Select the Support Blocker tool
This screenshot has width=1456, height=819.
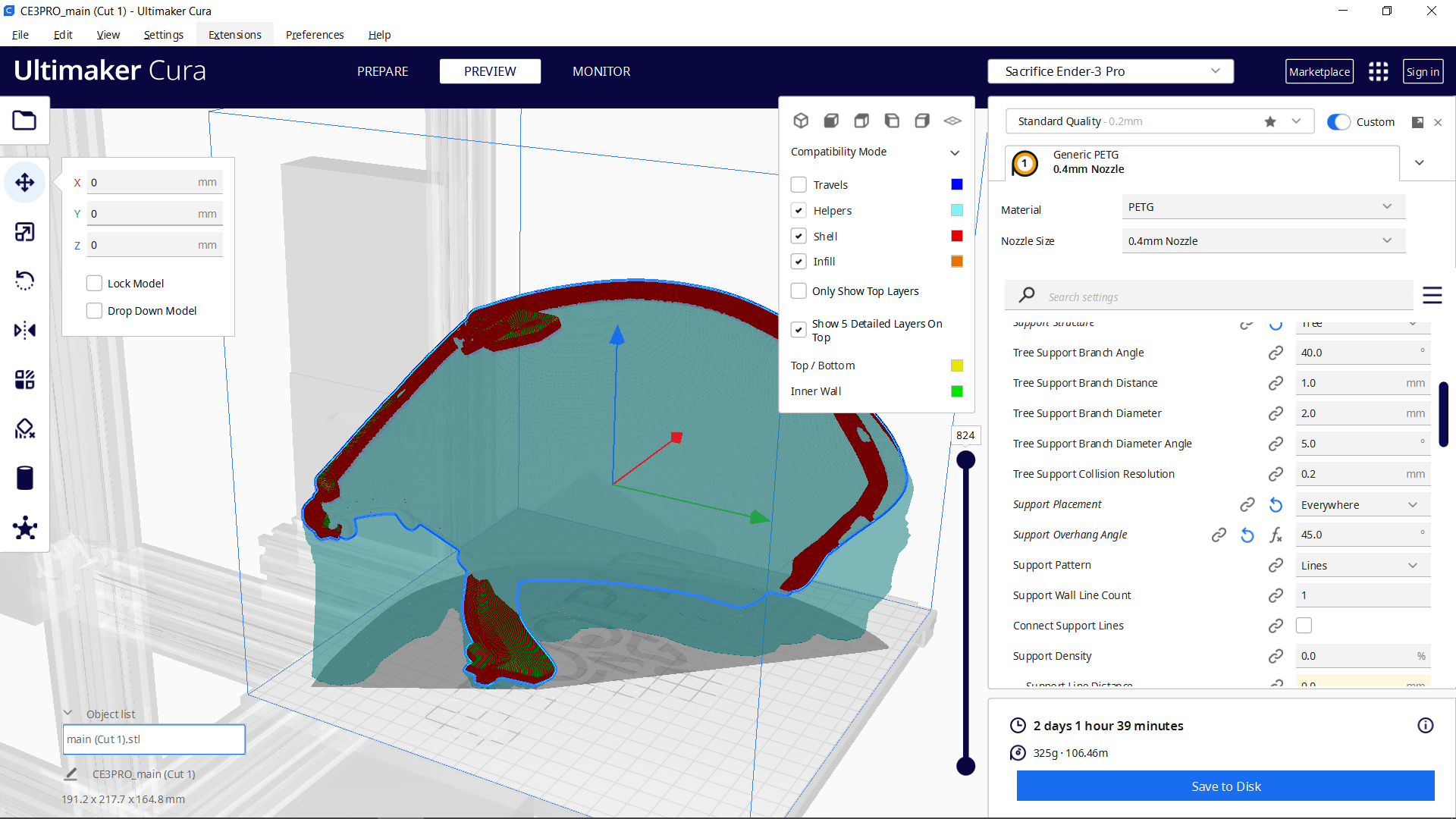[x=25, y=428]
